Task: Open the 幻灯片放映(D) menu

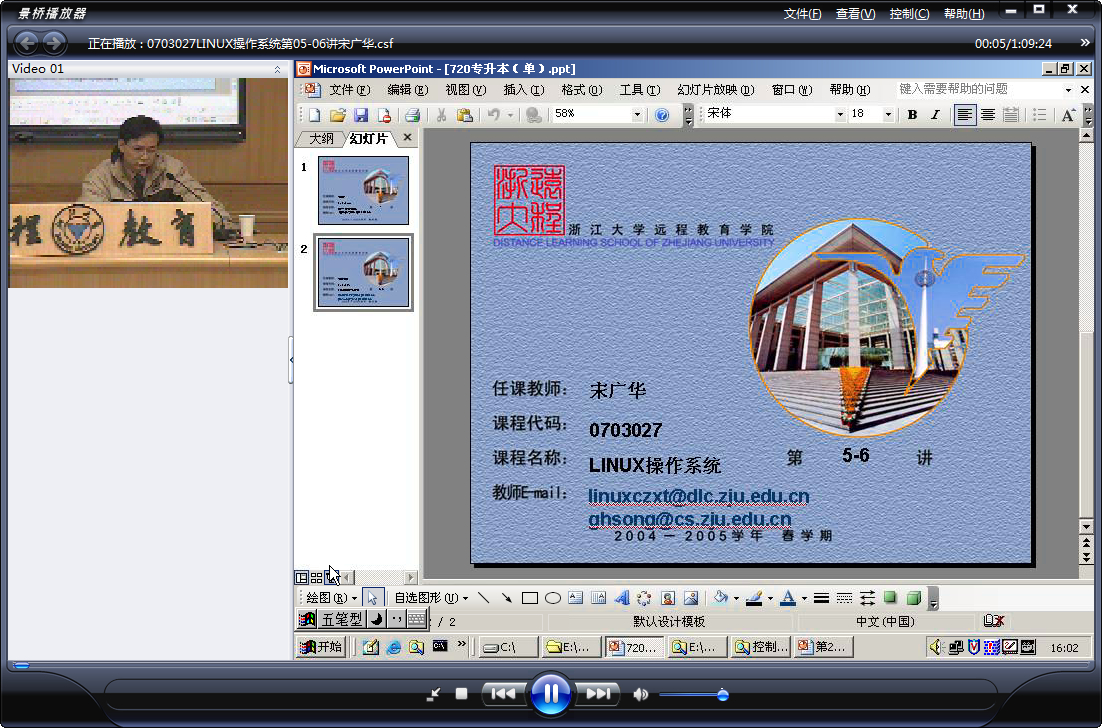Action: [715, 90]
